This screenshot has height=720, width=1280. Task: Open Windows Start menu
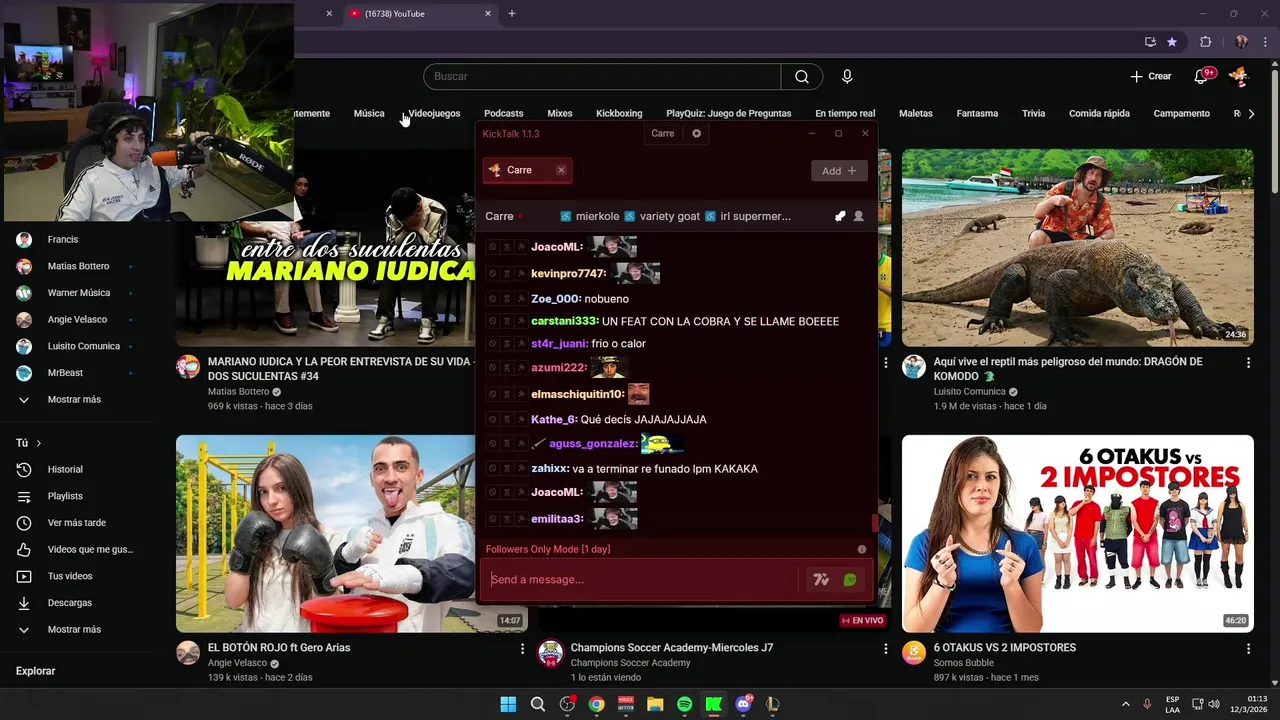pyautogui.click(x=508, y=704)
